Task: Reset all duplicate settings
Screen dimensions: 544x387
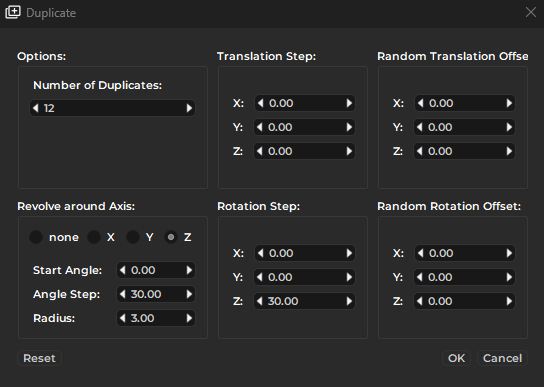Action: 39,358
